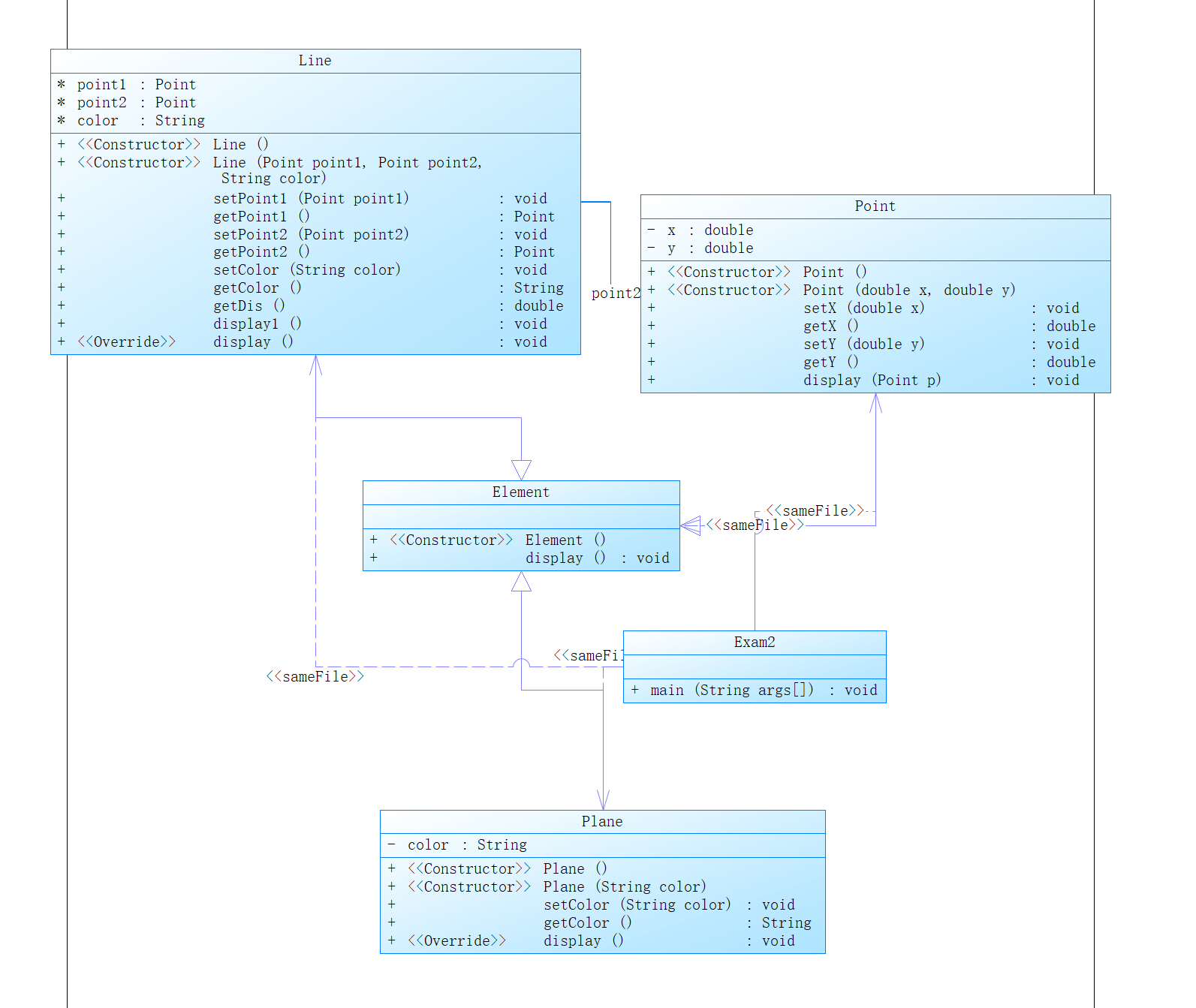The width and height of the screenshot is (1196, 1008).
Task: Click the Point class title
Action: click(875, 206)
